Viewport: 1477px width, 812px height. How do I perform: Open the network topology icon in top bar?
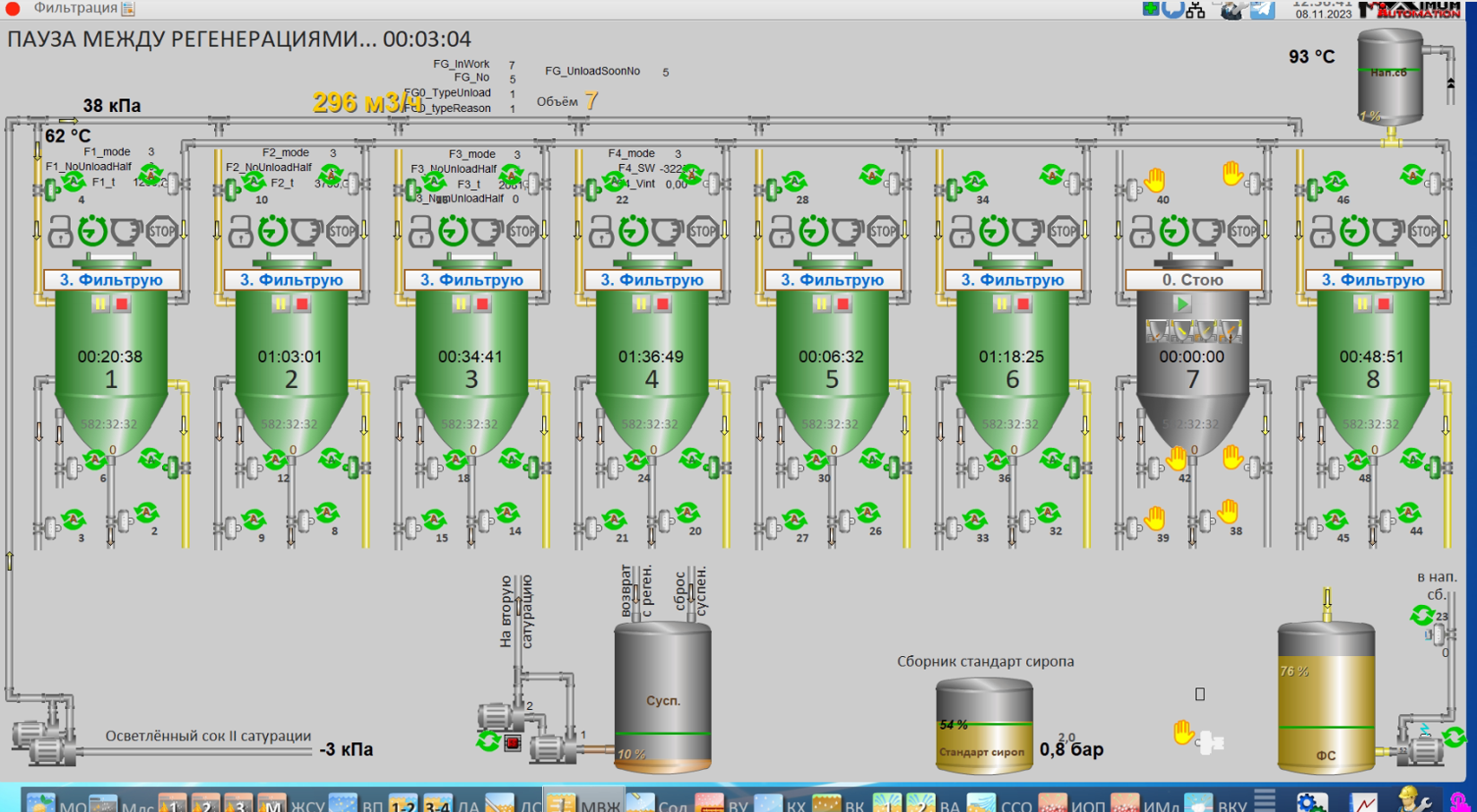[x=1196, y=10]
